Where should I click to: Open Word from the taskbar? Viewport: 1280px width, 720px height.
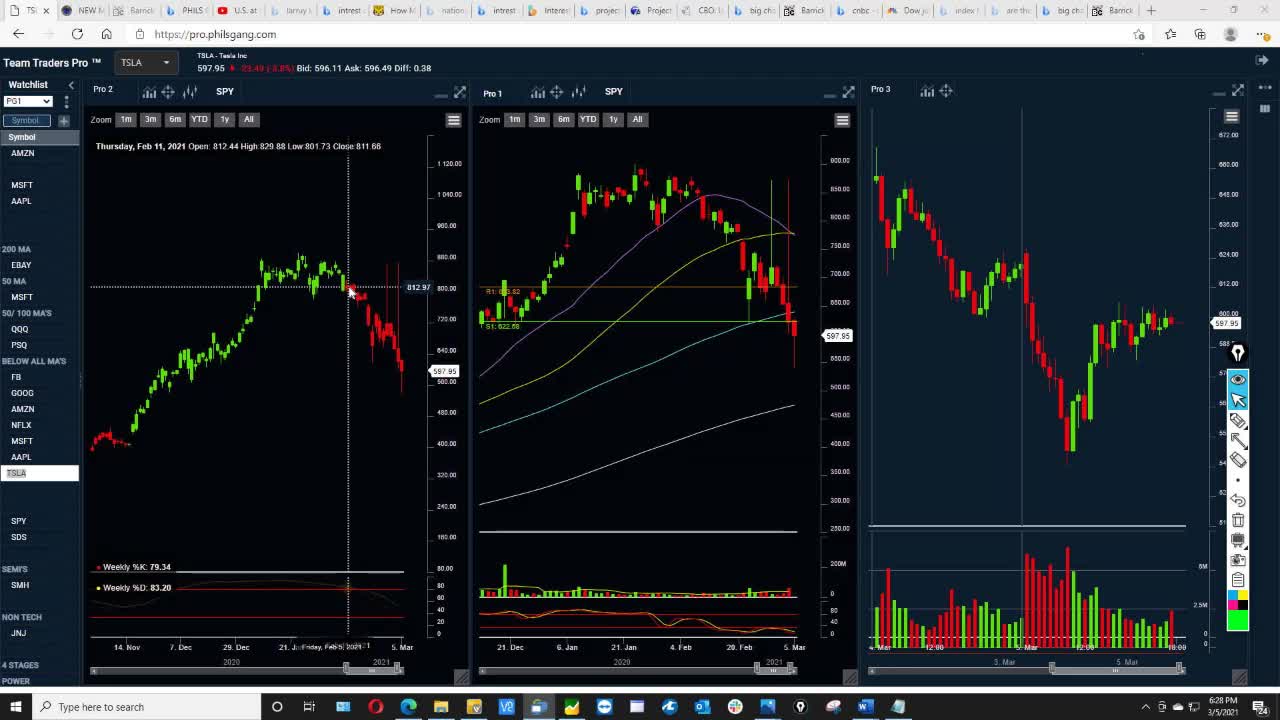(865, 707)
